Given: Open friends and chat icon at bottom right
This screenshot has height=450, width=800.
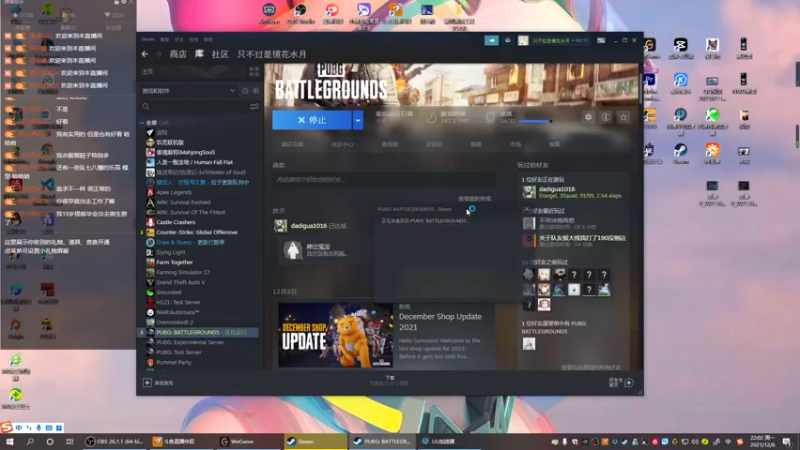Looking at the screenshot, I should click(x=629, y=383).
